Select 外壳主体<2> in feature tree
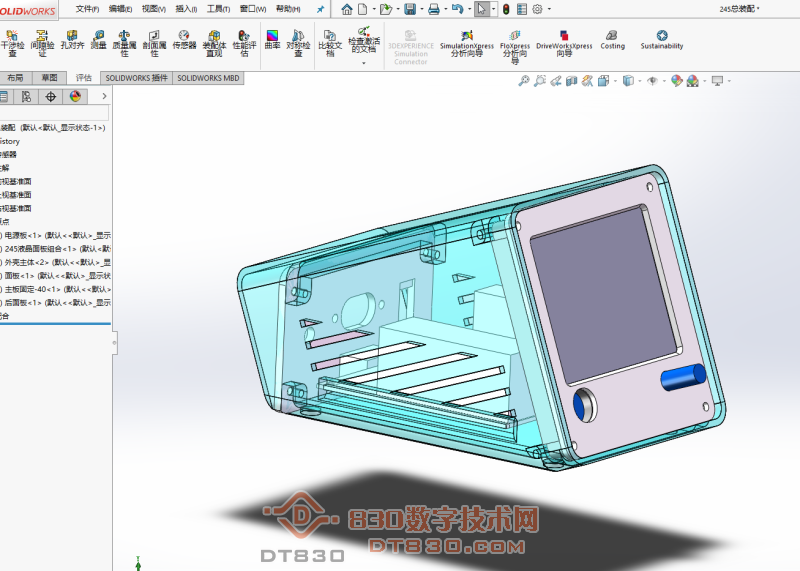 point(55,261)
